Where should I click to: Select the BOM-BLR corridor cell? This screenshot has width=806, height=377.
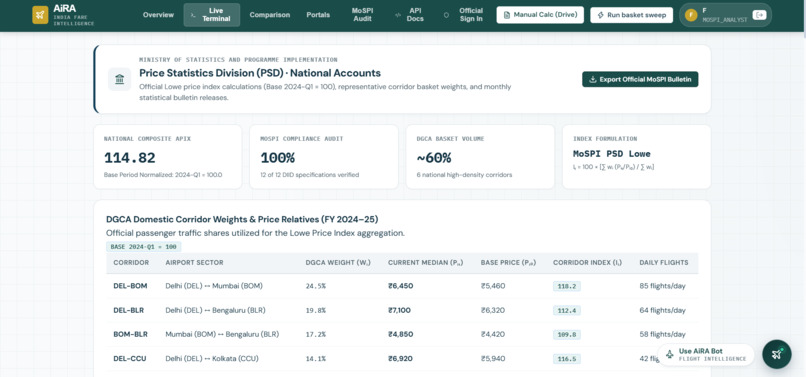click(131, 334)
